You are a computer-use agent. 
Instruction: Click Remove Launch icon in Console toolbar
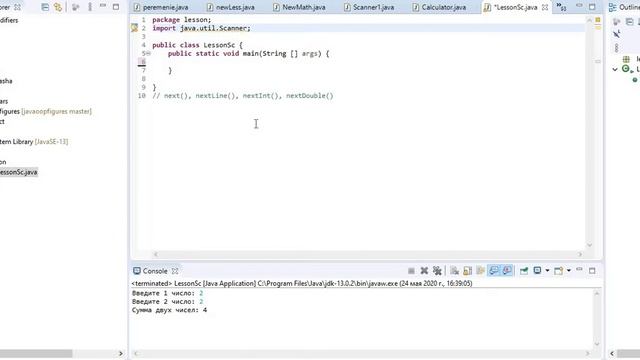point(424,271)
